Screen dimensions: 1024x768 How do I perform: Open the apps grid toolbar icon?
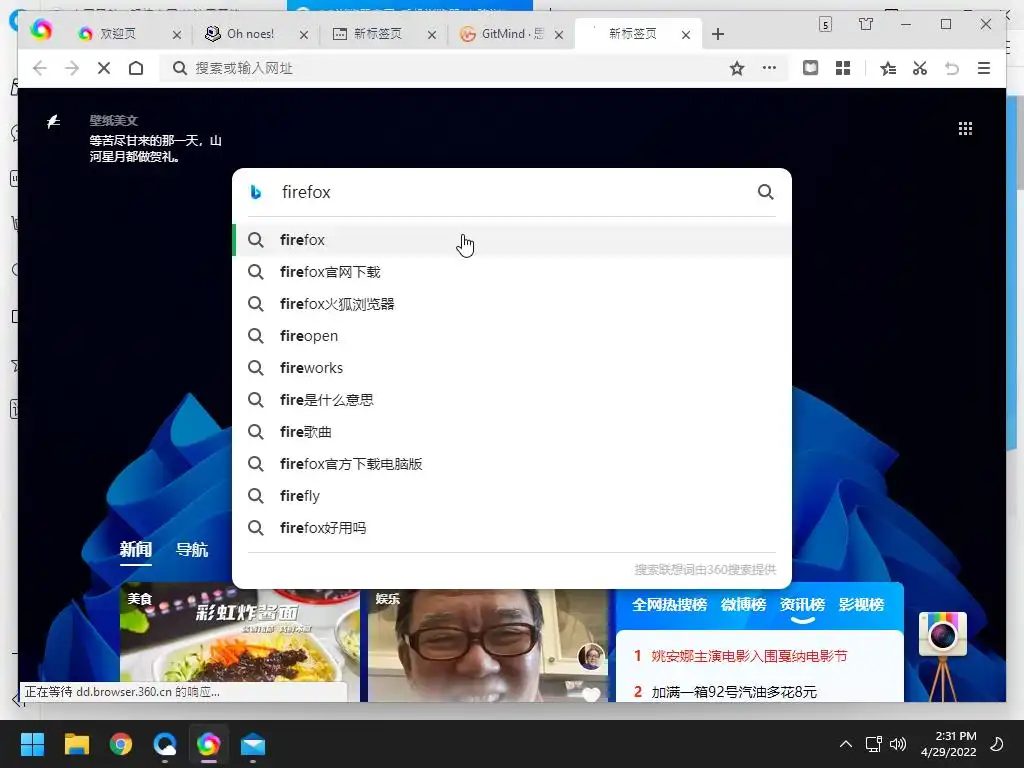pos(843,68)
